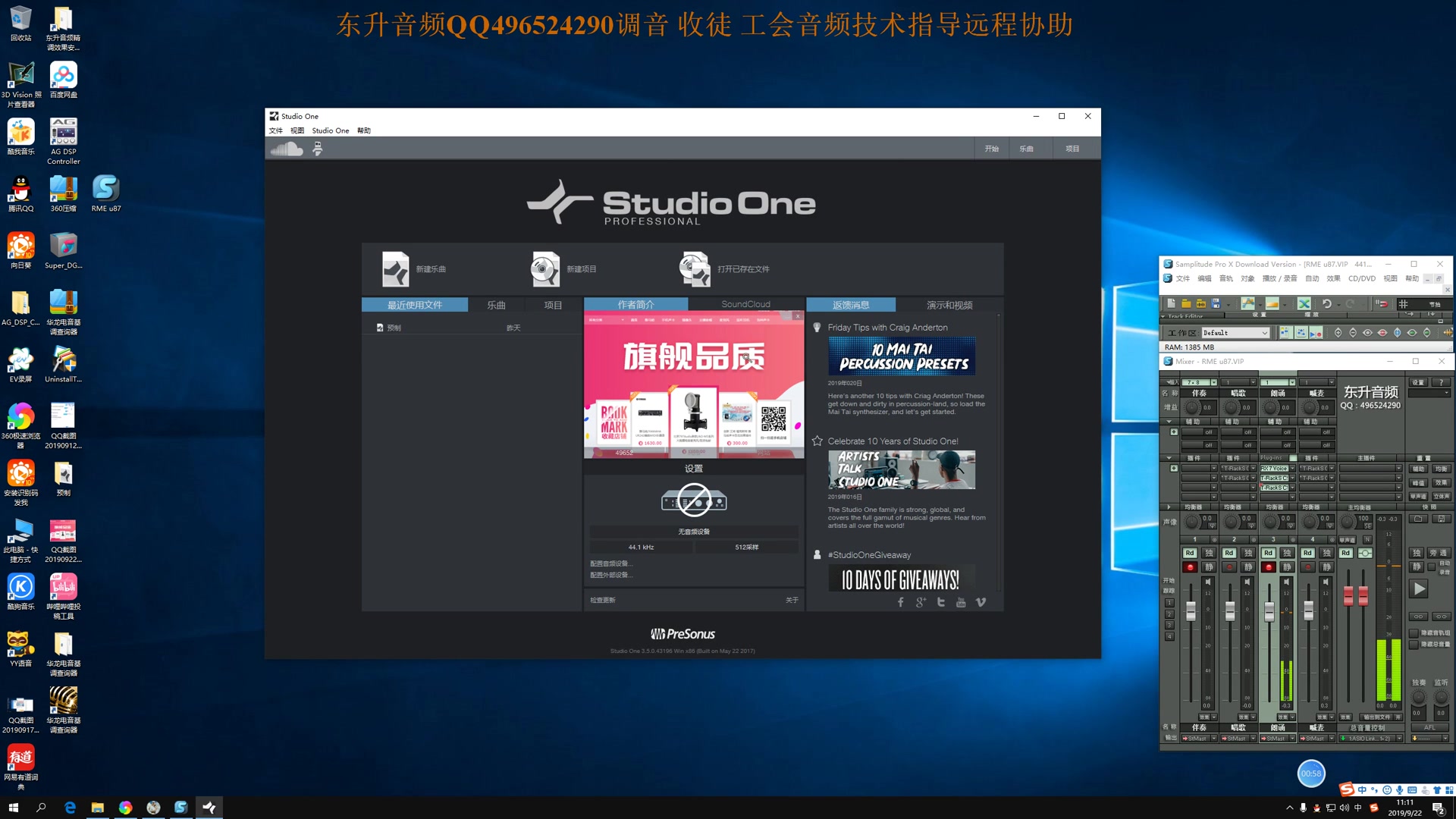Viewport: 1456px width, 819px height.
Task: Click the green crossfade X icon in Samplitude toolbar
Action: pos(1304,303)
